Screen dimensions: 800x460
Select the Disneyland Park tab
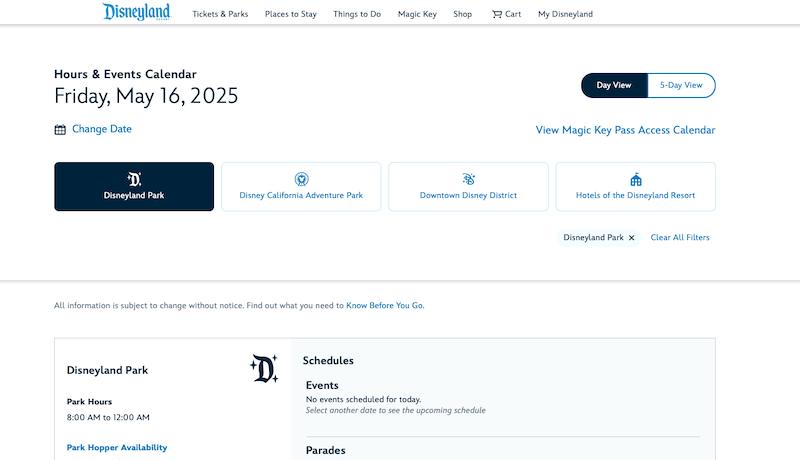tap(134, 187)
